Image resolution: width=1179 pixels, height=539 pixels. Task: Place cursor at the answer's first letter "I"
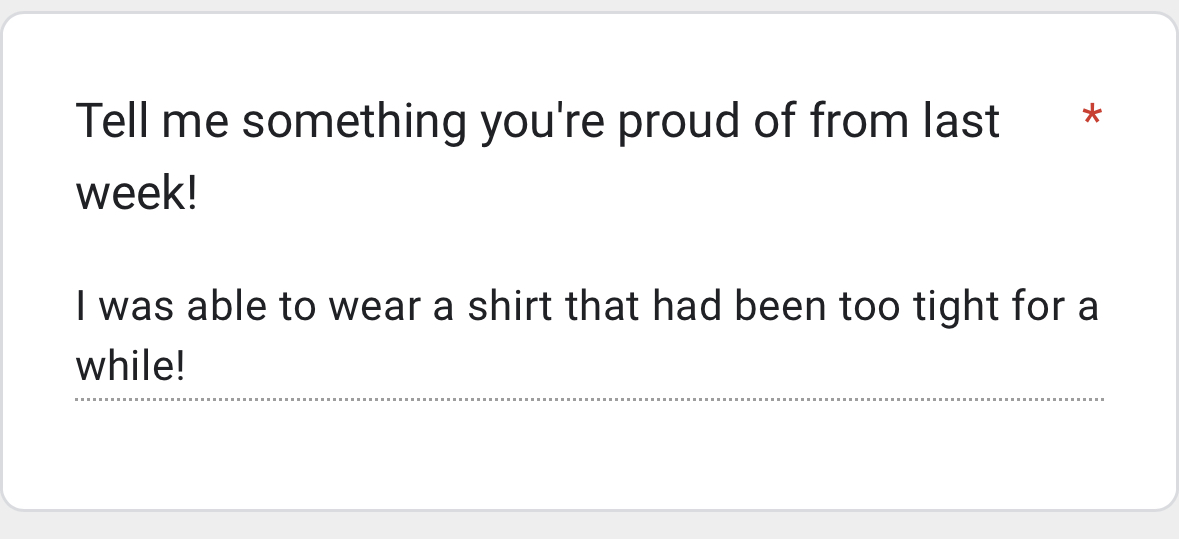pyautogui.click(x=81, y=307)
